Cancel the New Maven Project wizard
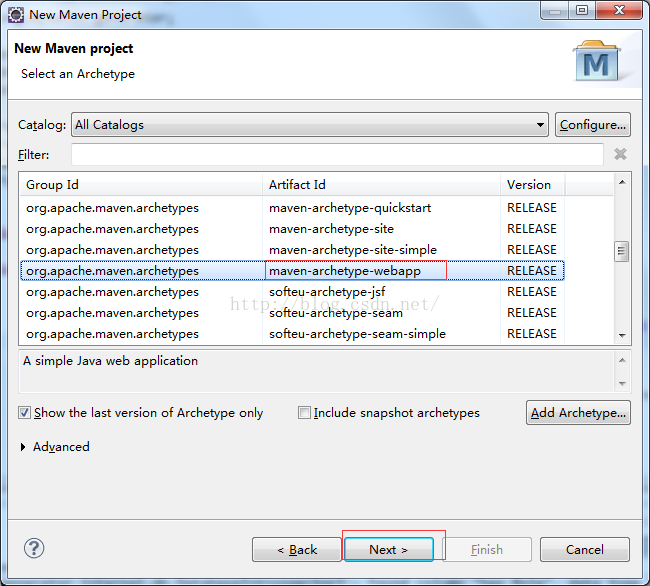The width and height of the screenshot is (650, 586). click(585, 550)
